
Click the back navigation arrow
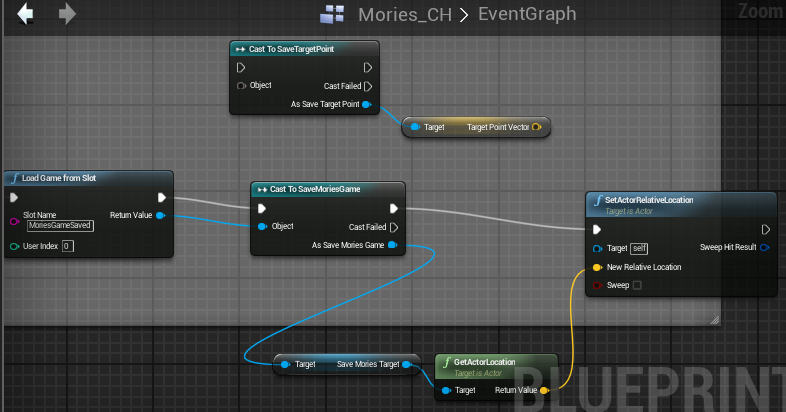pos(25,14)
